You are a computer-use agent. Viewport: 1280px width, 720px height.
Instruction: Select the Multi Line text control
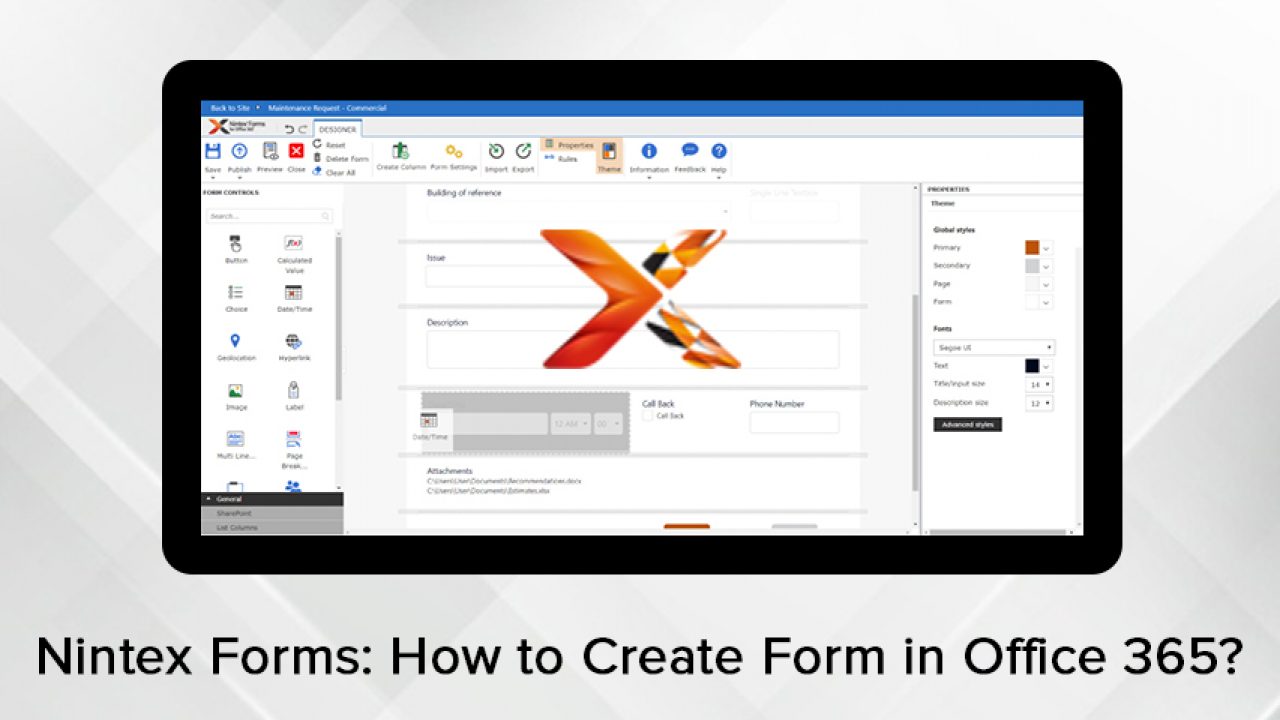236,445
